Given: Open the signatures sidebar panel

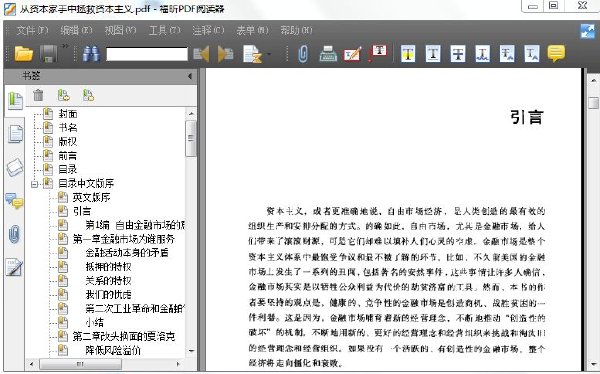Looking at the screenshot, I should click(15, 267).
